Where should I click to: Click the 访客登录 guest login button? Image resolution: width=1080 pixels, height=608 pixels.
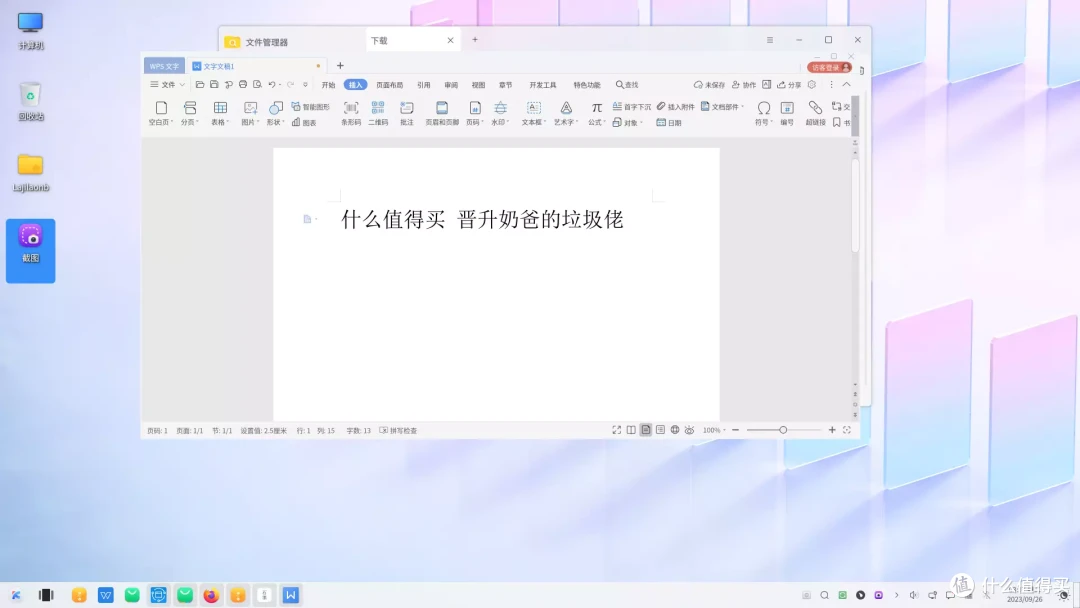tap(830, 67)
